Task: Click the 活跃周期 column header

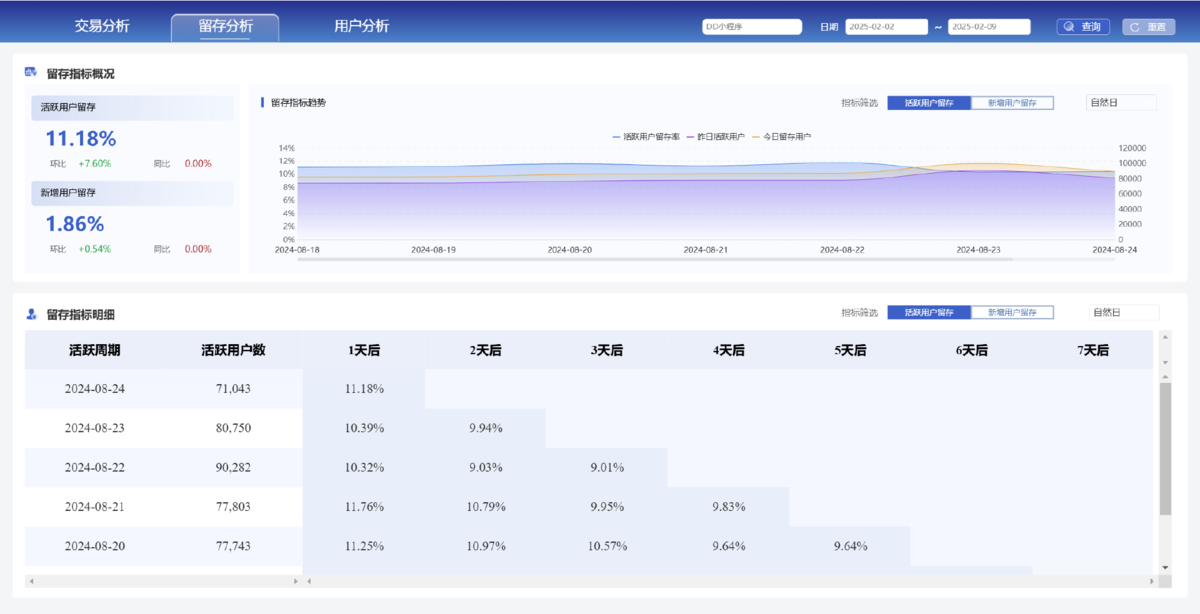Action: click(x=95, y=351)
